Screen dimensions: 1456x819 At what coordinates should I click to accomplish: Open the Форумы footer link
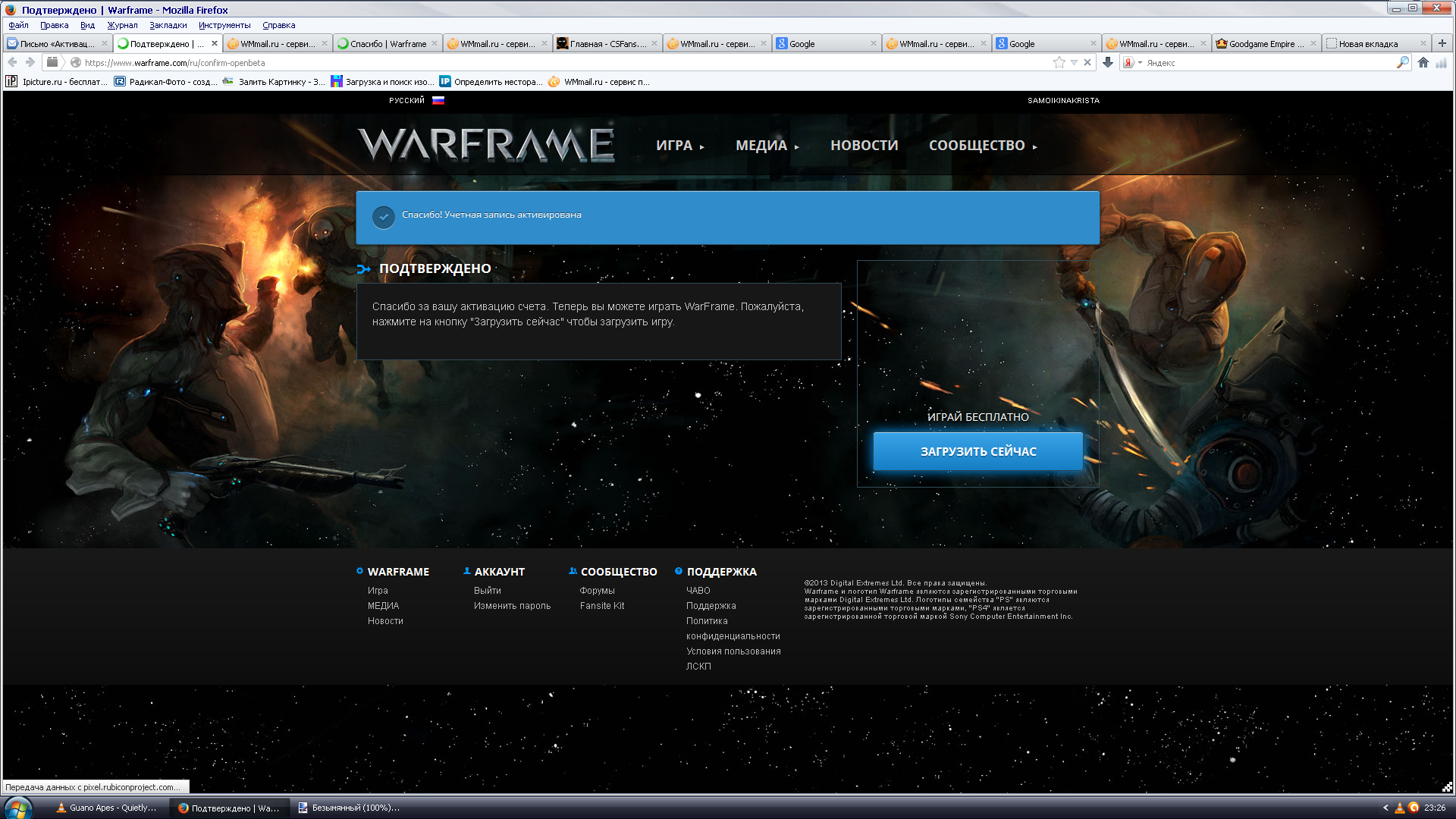pos(597,591)
